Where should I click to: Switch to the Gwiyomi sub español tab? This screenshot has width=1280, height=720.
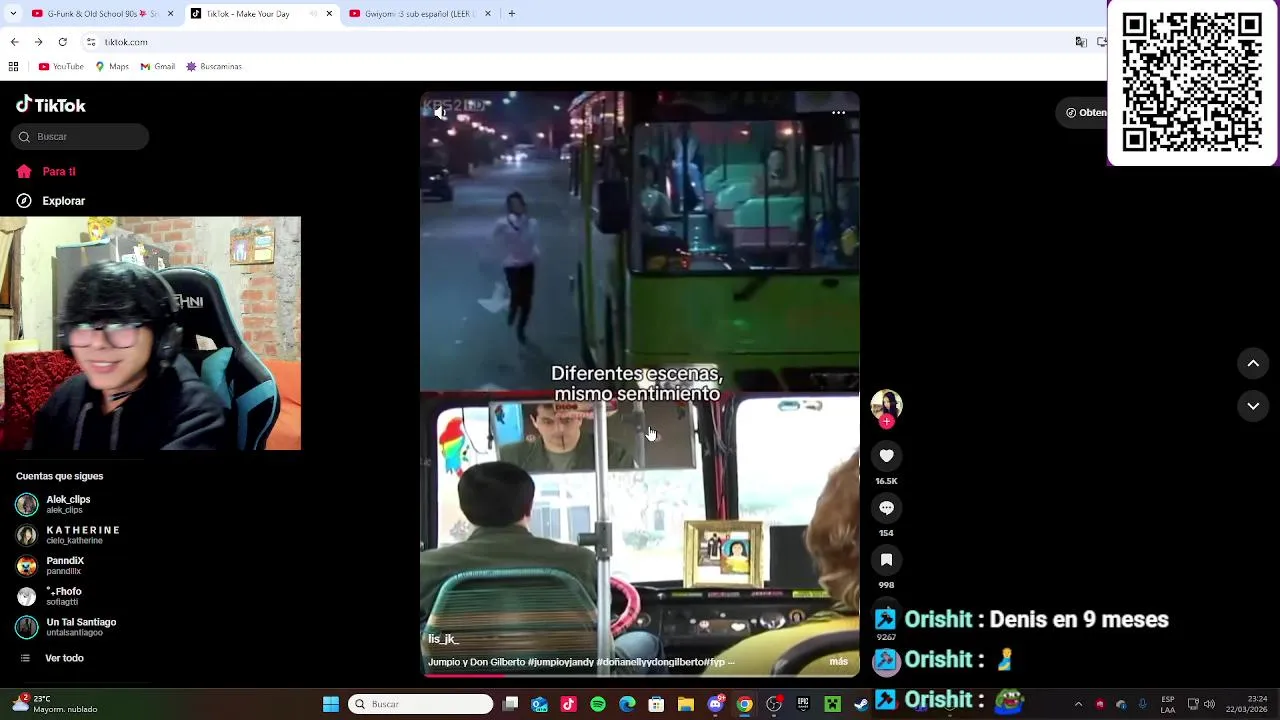click(420, 14)
